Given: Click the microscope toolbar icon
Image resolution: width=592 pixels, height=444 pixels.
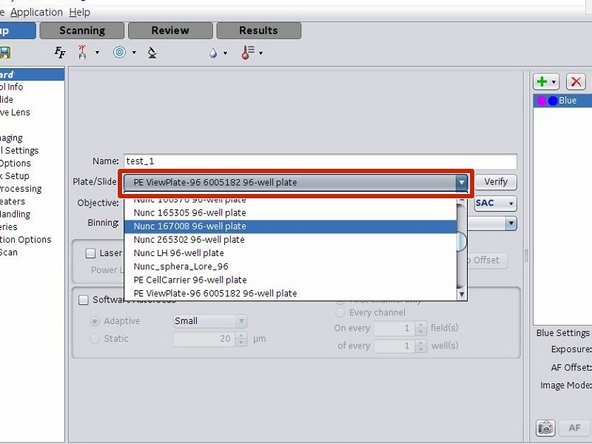Looking at the screenshot, I should [152, 52].
